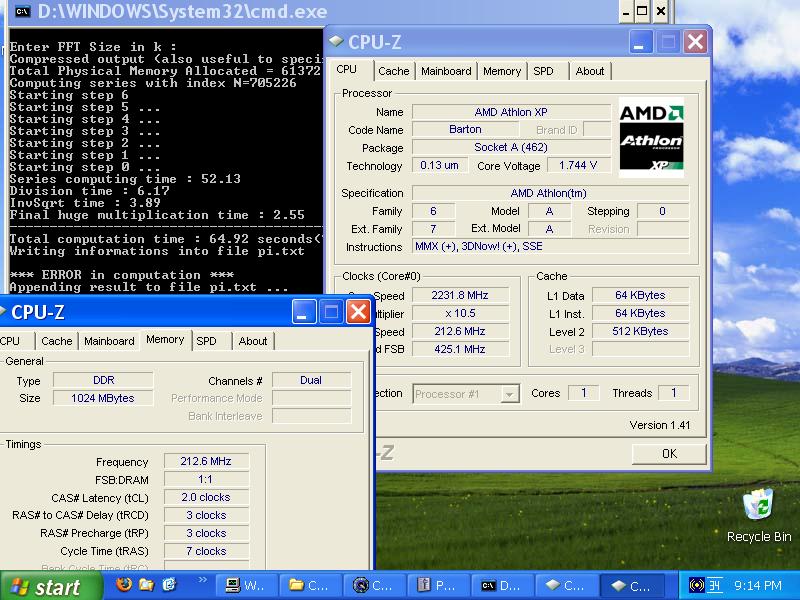Screen dimensions: 800x600
Task: Click the 'ERROR in computation' line in cmd
Action: [121, 274]
